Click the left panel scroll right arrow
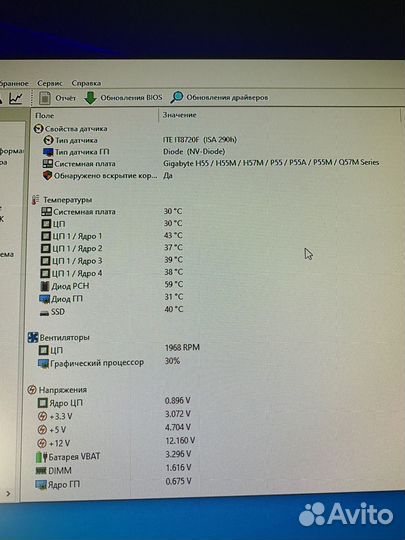This screenshot has height=540, width=405. pos(8,494)
